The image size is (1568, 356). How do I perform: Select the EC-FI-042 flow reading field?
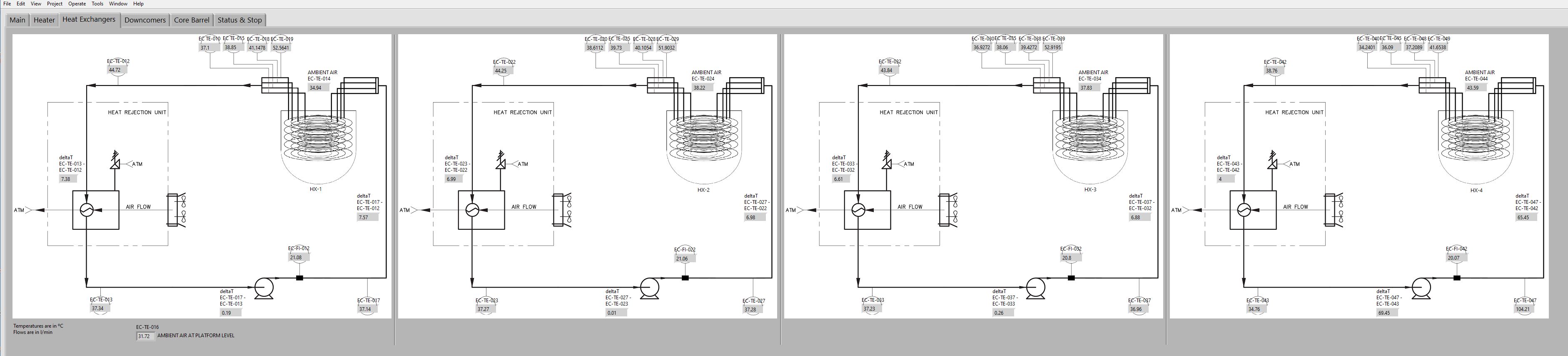[x=1454, y=258]
